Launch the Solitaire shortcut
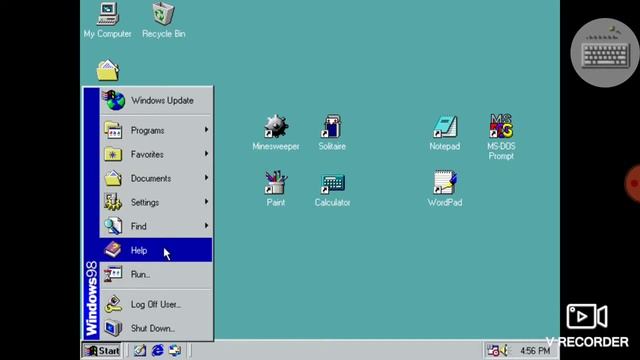Viewport: 640px width, 360px height. pos(332,132)
